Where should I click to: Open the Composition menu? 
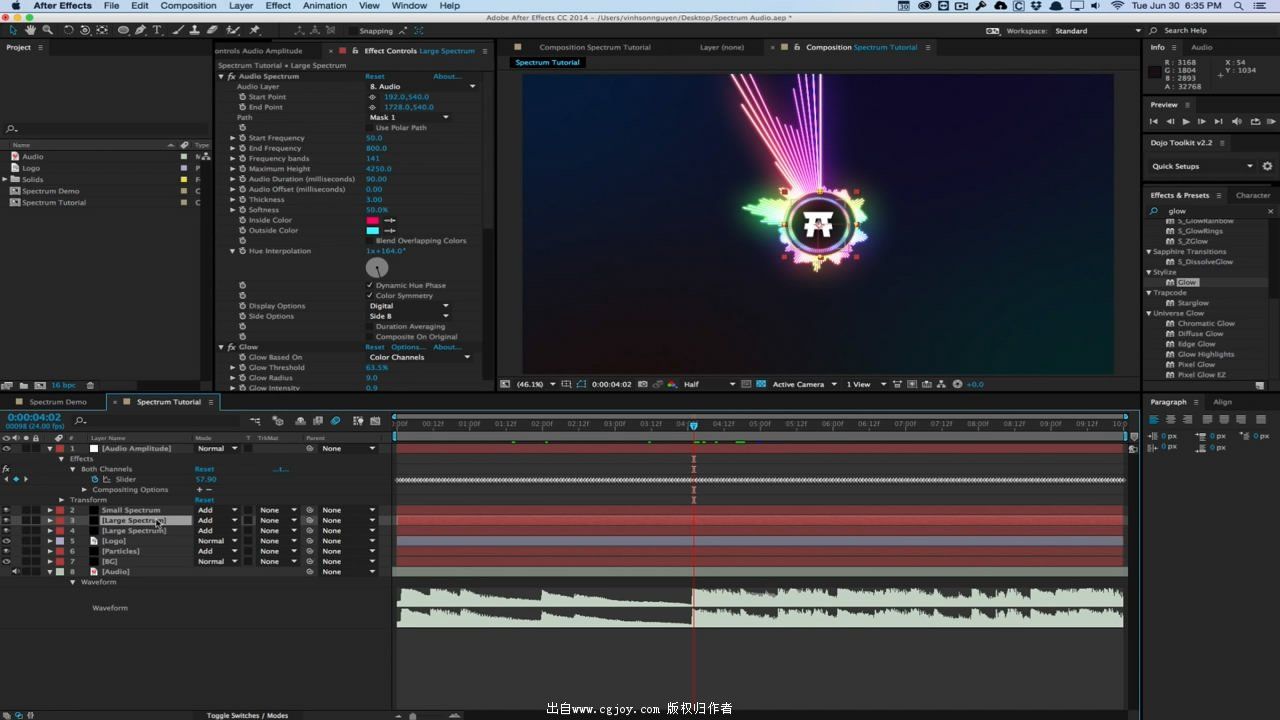point(188,6)
